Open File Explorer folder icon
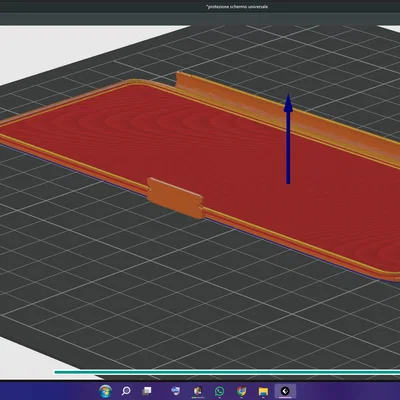 (263, 391)
